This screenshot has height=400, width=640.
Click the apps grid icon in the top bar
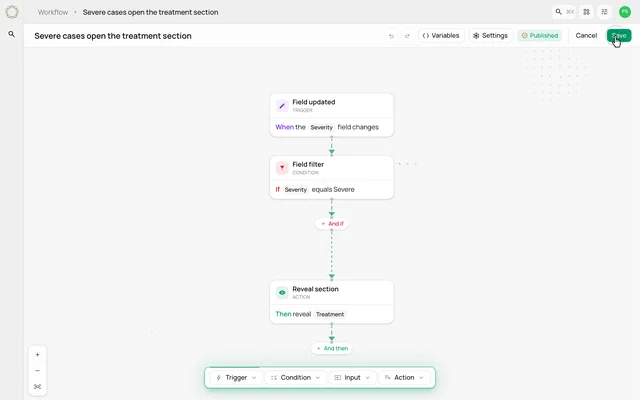pos(586,12)
